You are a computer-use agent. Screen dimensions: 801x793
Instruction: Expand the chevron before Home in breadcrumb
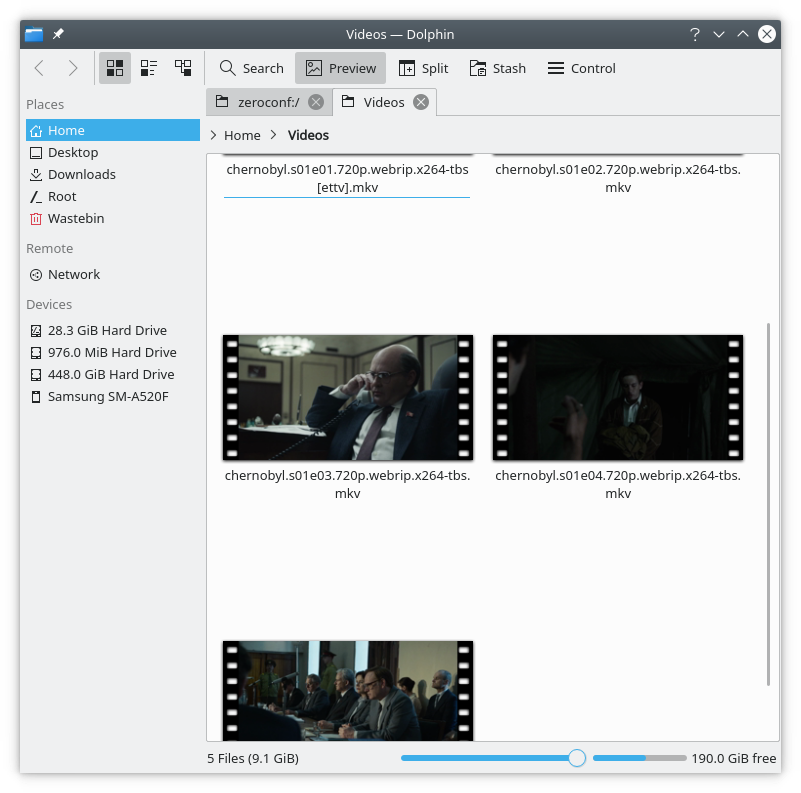pos(213,135)
